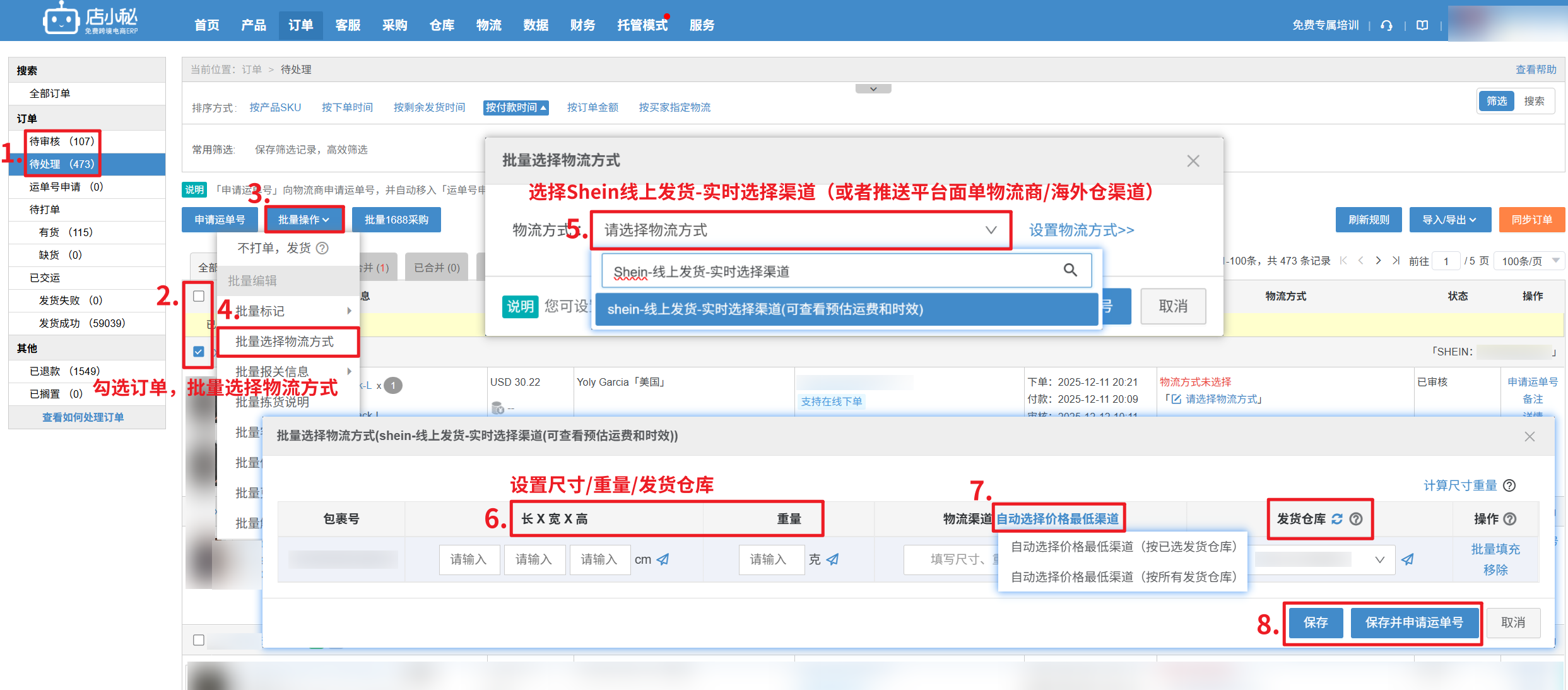1568x690 pixels.
Task: Uncheck the selected SHEIN order checkbox
Action: (199, 352)
